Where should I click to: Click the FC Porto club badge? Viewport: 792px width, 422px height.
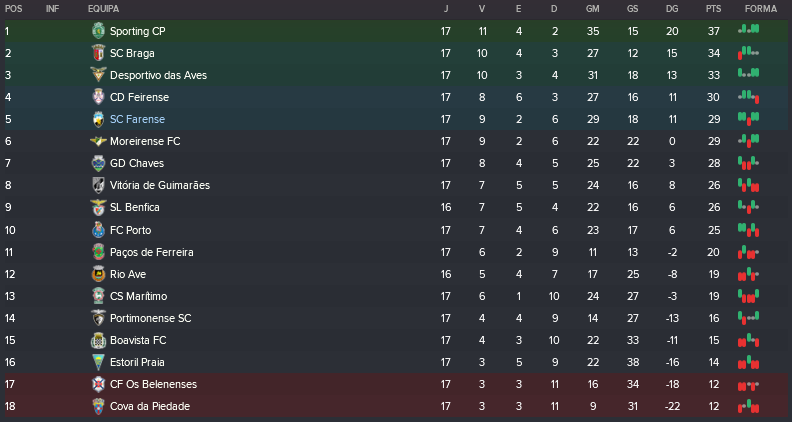98,229
